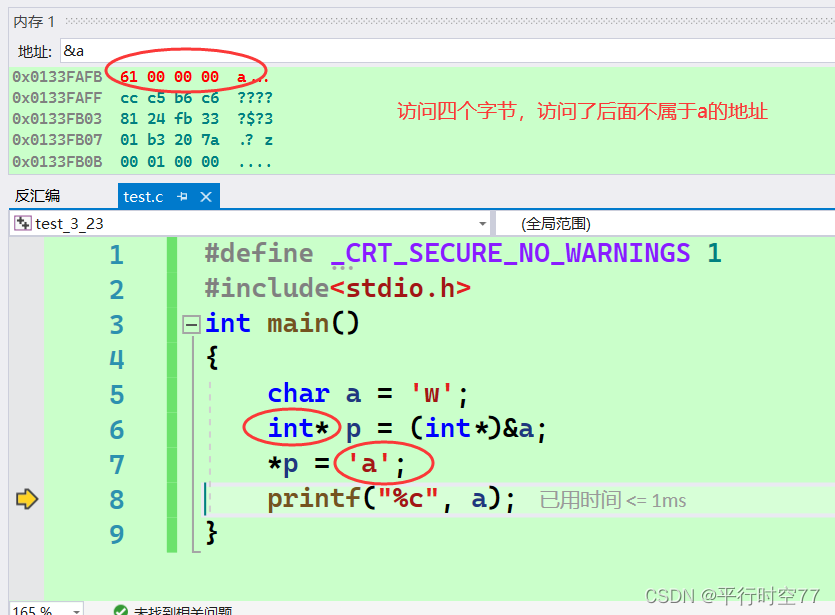This screenshot has width=835, height=615.
Task: Click the 未找到相关问题 status text
Action: tap(183, 611)
